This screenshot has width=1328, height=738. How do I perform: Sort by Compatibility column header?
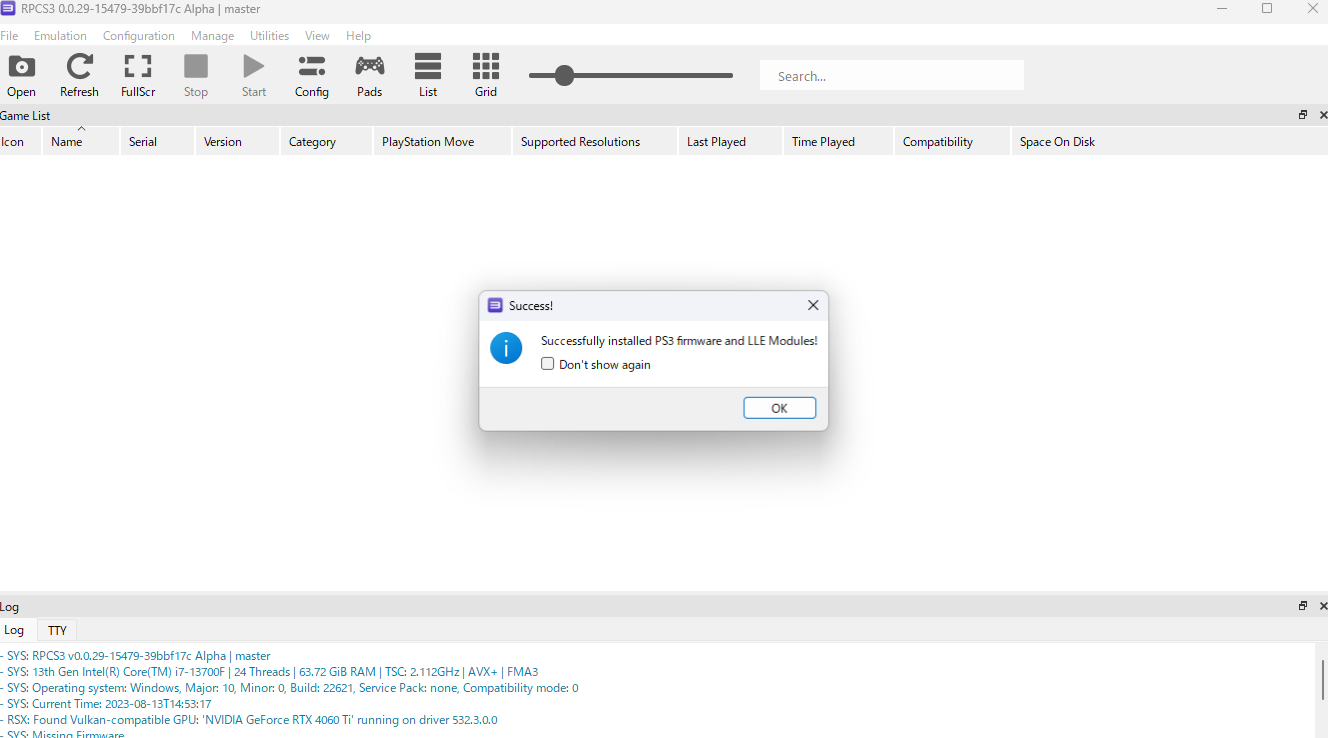click(952, 142)
